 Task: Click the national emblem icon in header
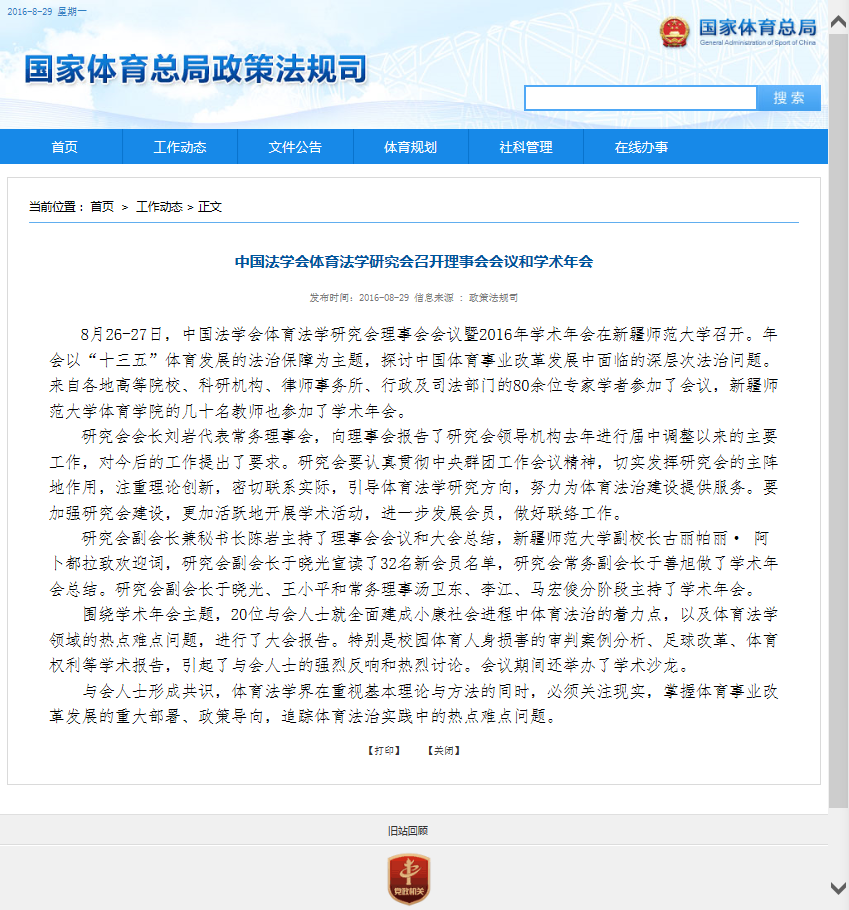tap(674, 32)
